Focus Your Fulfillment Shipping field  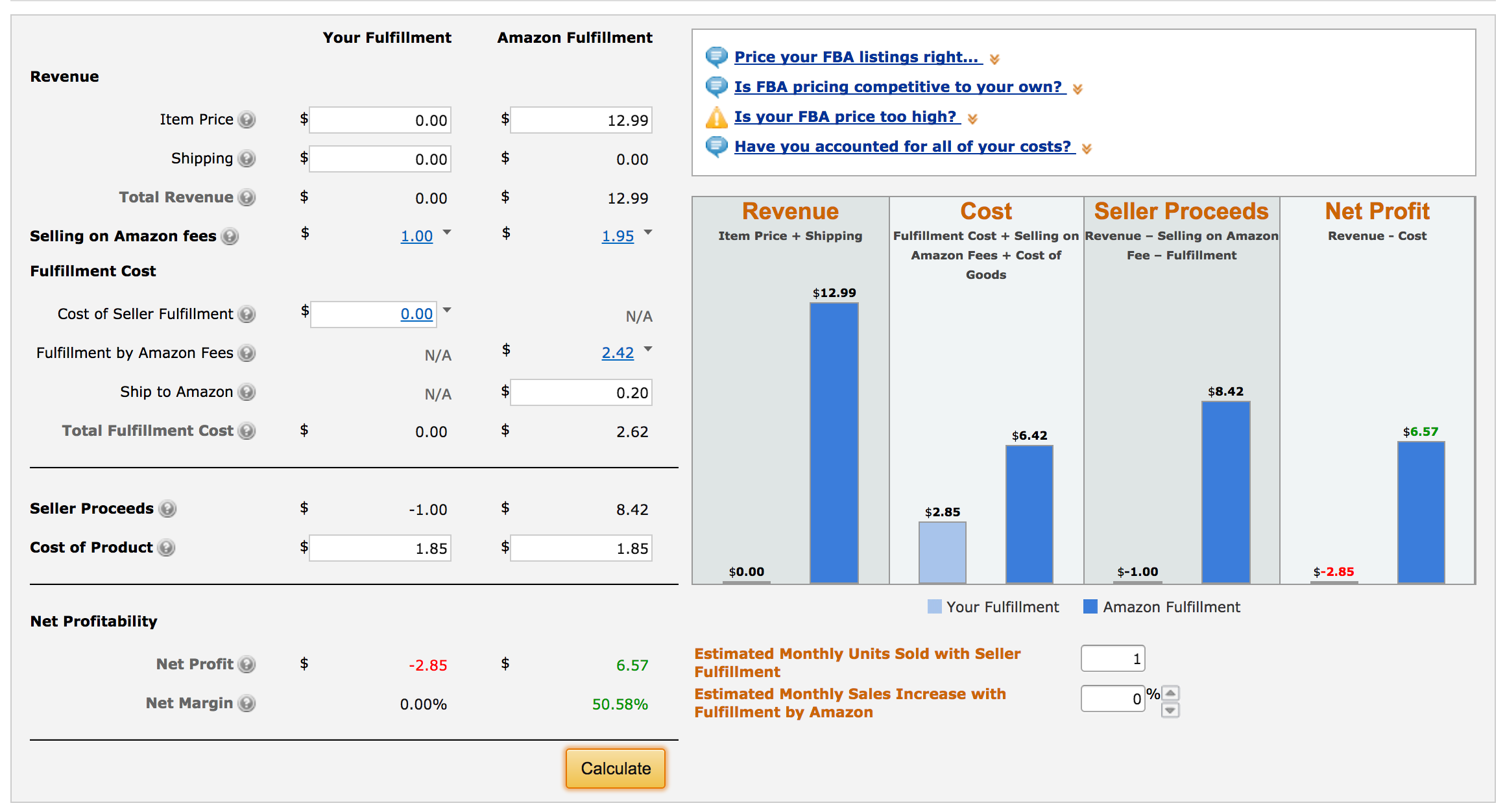(380, 159)
